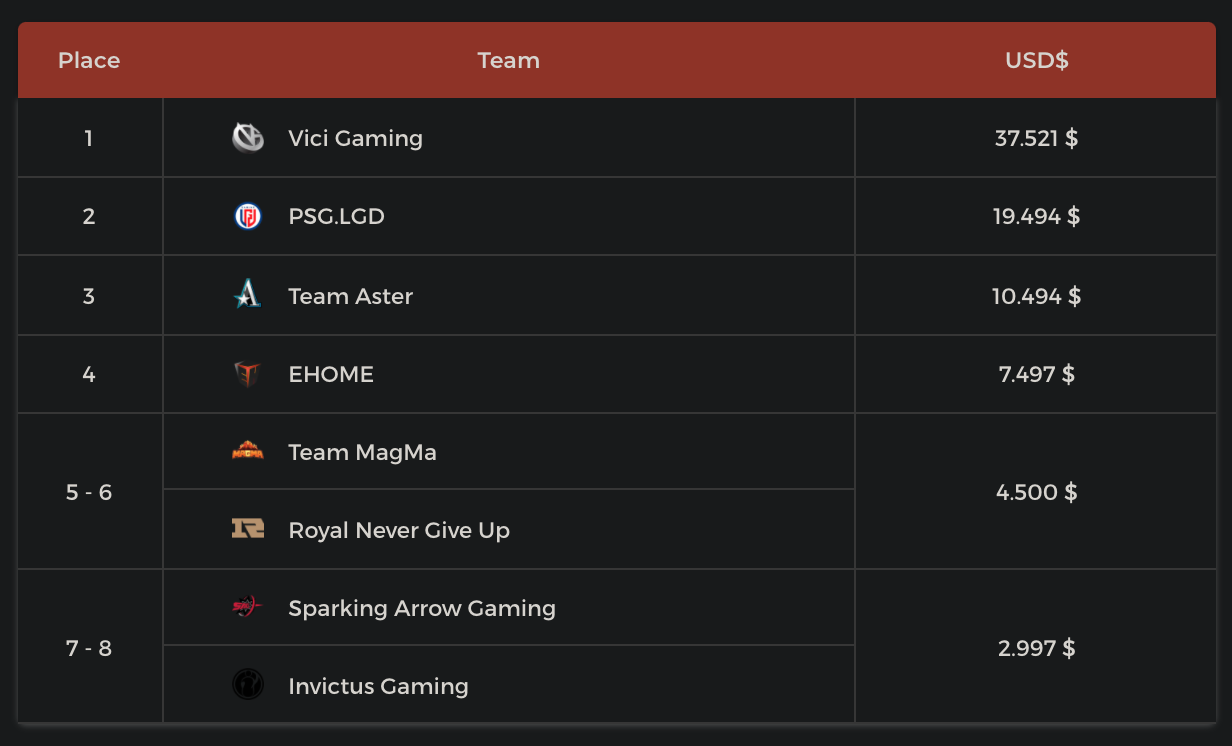Open the PSG.LGD team name
Viewport: 1232px width, 746px height.
click(x=336, y=216)
